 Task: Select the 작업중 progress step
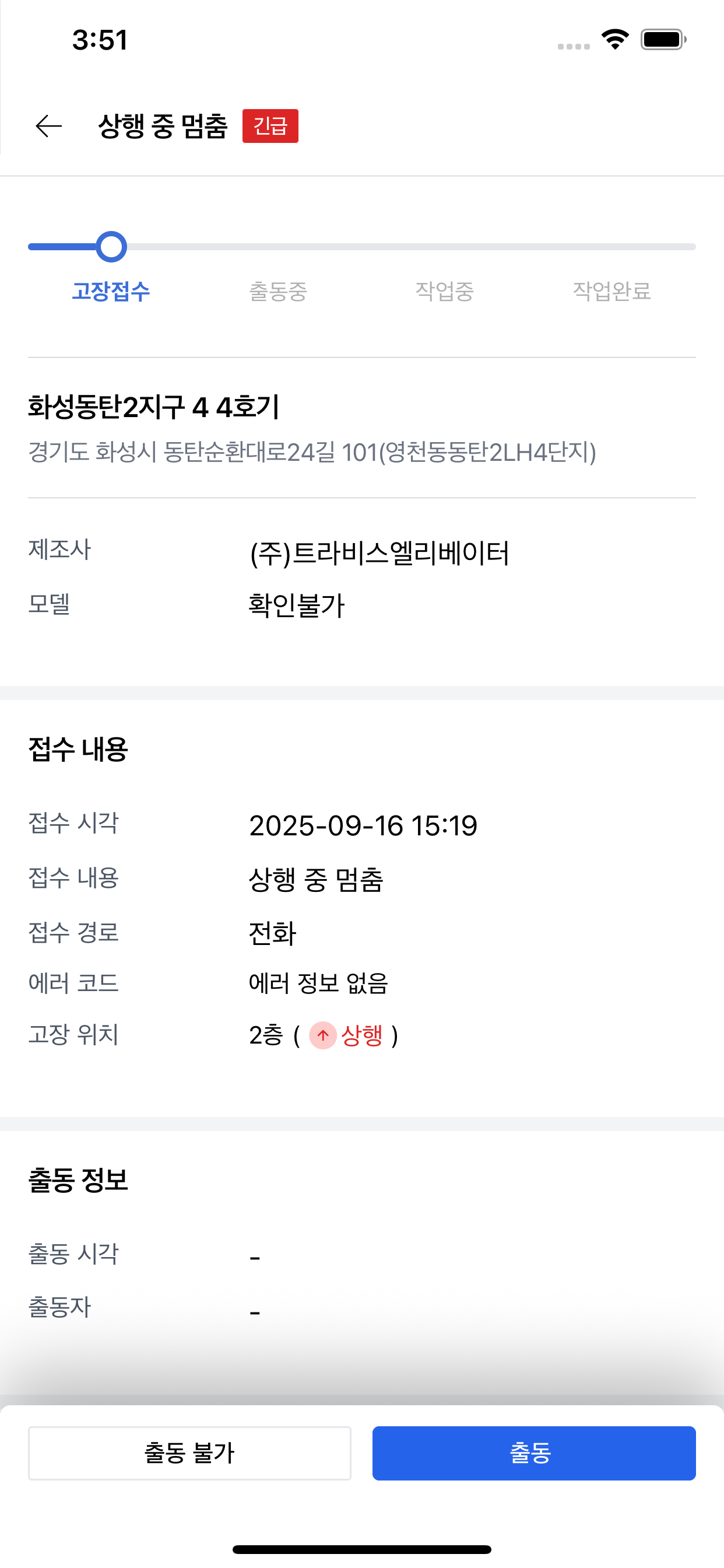(445, 292)
